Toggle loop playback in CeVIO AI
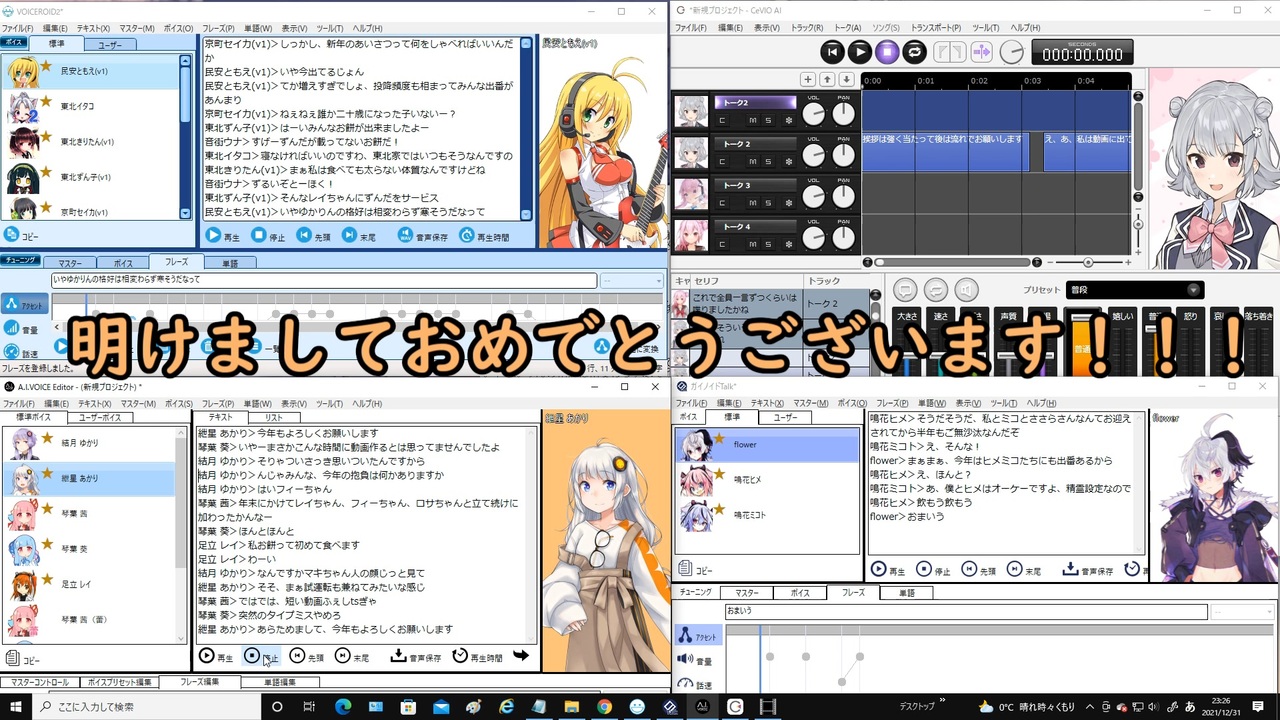The width and height of the screenshot is (1280, 720). pyautogui.click(x=913, y=51)
